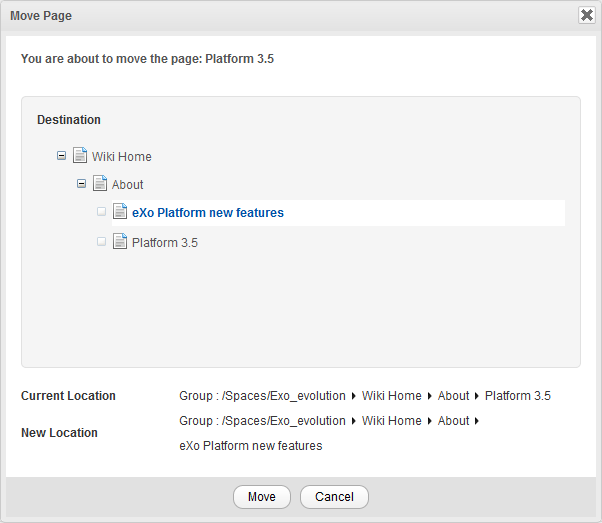The image size is (602, 523).
Task: Click About in New Location breadcrumb
Action: [453, 421]
